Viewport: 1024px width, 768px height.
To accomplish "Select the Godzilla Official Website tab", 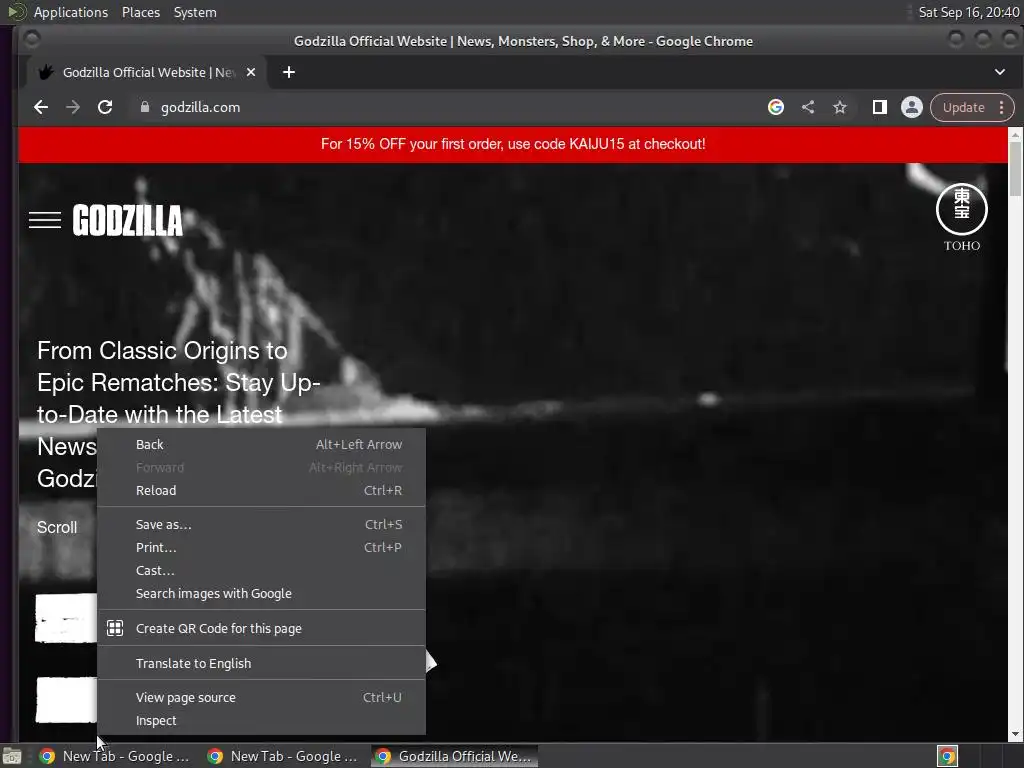I will (146, 72).
